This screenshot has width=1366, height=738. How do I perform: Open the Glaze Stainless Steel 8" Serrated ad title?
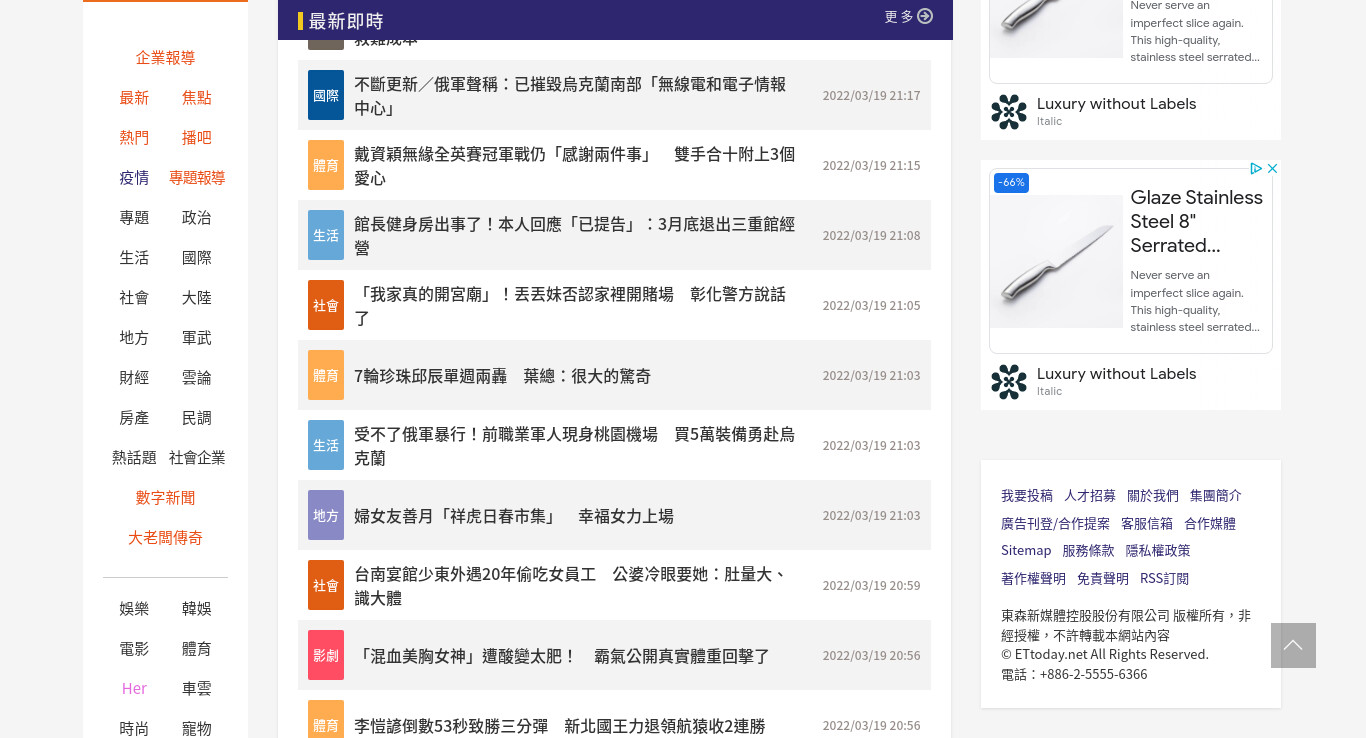point(1196,221)
